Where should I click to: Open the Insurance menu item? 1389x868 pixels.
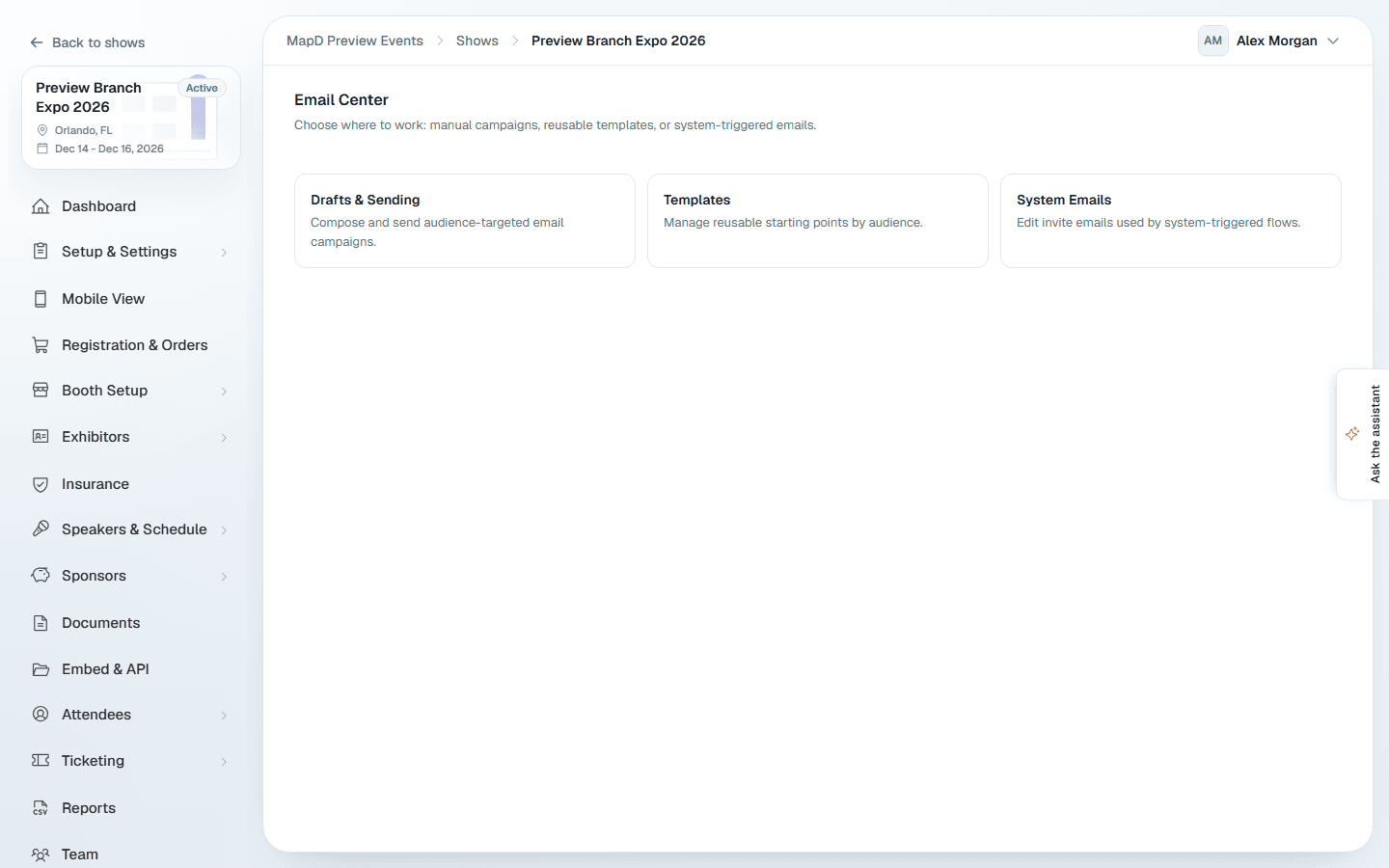[131, 484]
